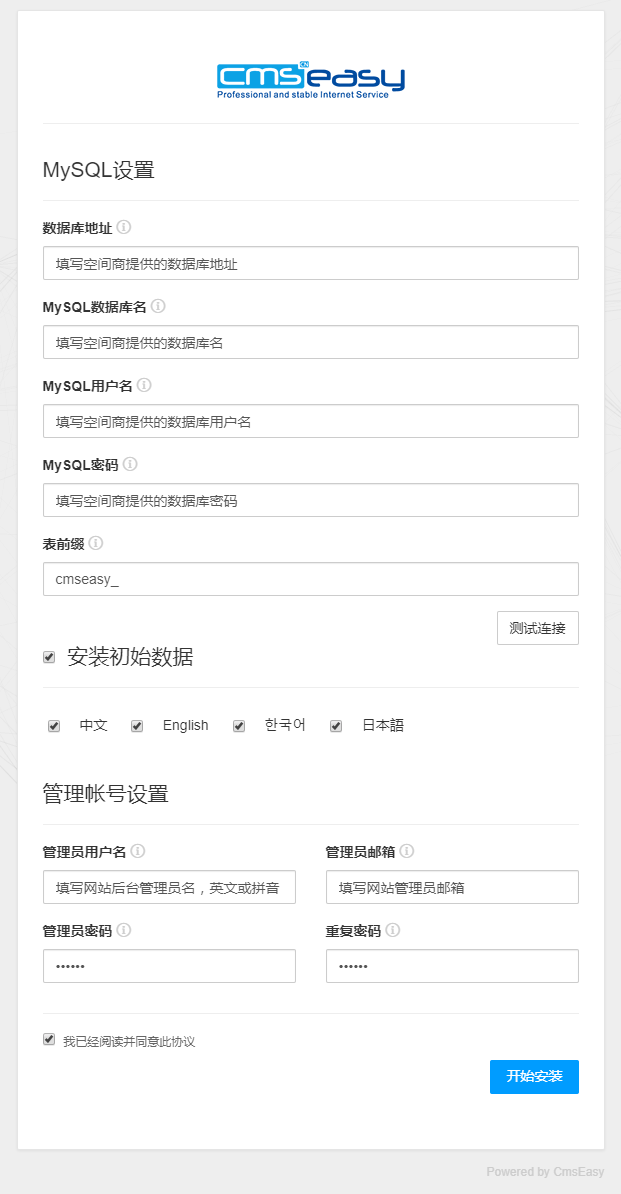This screenshot has width=621, height=1194.
Task: Click info icon beside MySQL密码 label
Action: pos(130,464)
